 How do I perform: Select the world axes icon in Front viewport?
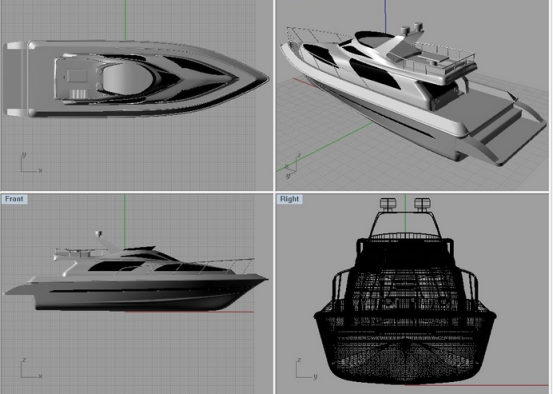pos(31,369)
